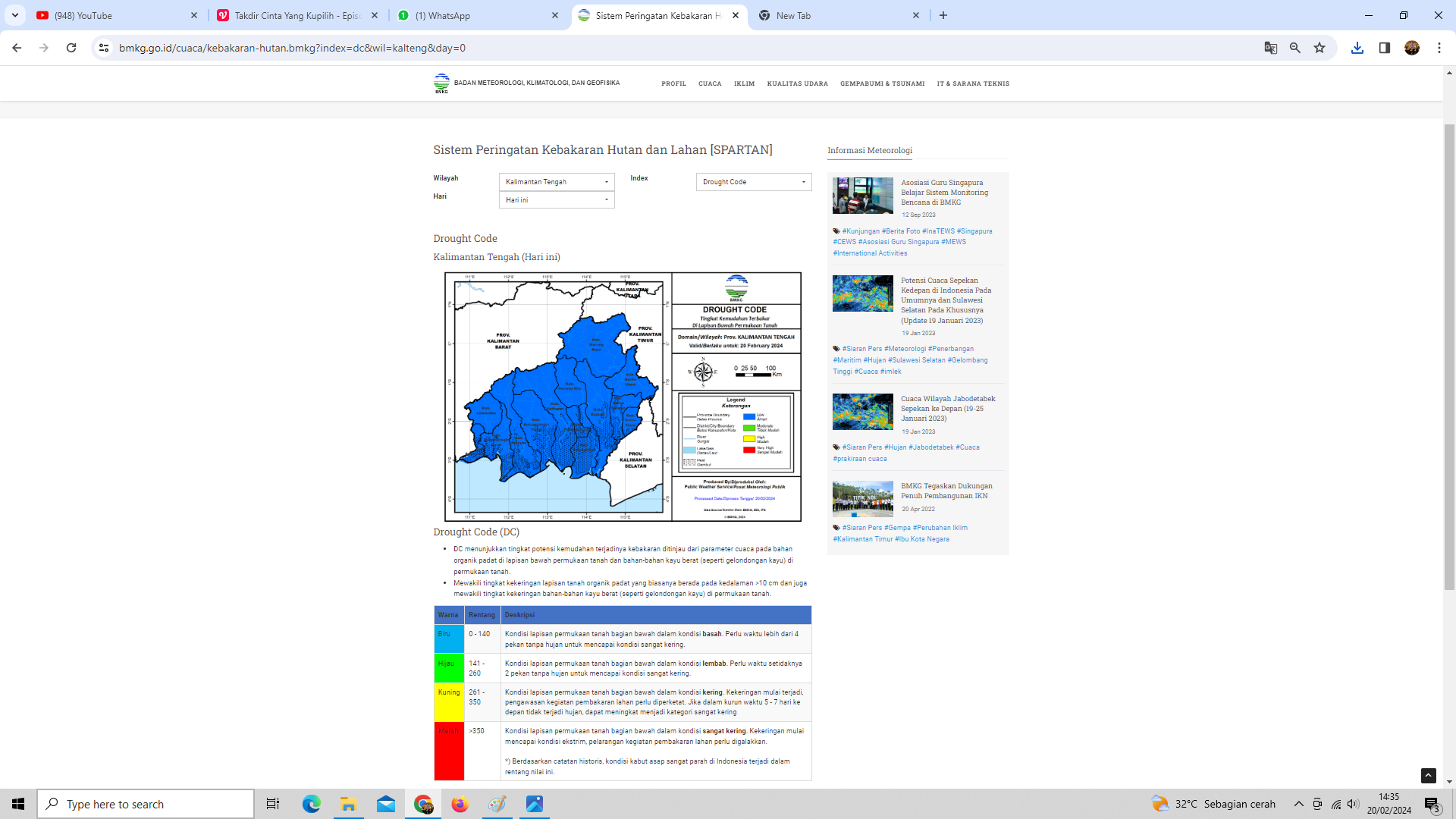The image size is (1456, 819).
Task: Click the #Meteorologi tag
Action: [905, 349]
